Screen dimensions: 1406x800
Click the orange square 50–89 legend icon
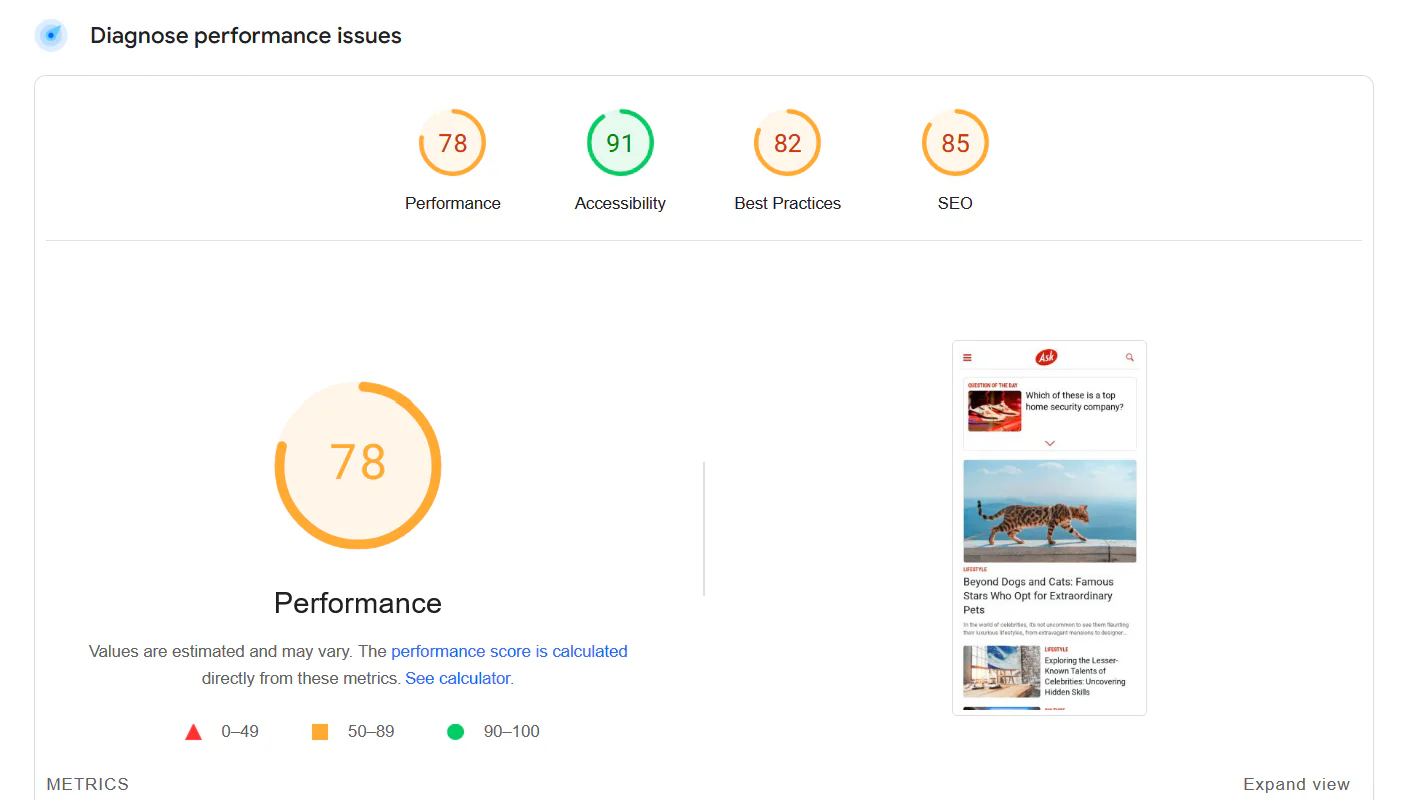point(320,732)
